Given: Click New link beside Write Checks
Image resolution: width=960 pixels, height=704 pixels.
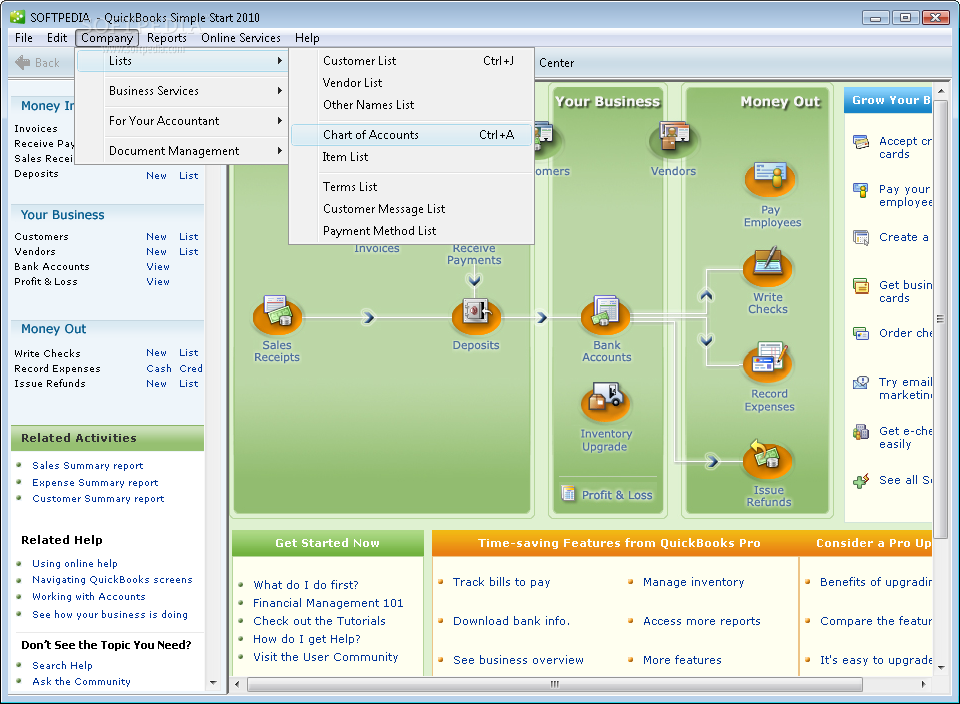Looking at the screenshot, I should tap(156, 353).
